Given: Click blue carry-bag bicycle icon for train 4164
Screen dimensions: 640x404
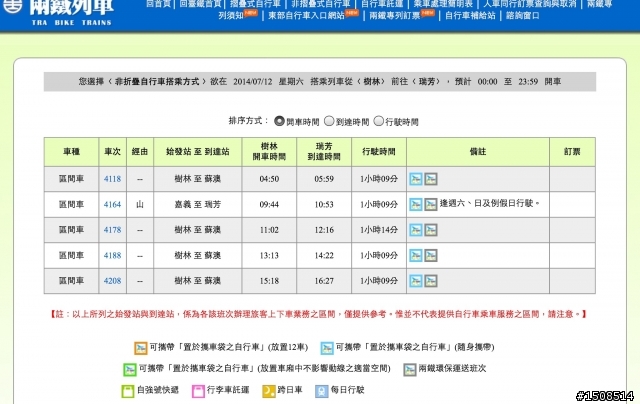Looking at the screenshot, I should tap(416, 204).
